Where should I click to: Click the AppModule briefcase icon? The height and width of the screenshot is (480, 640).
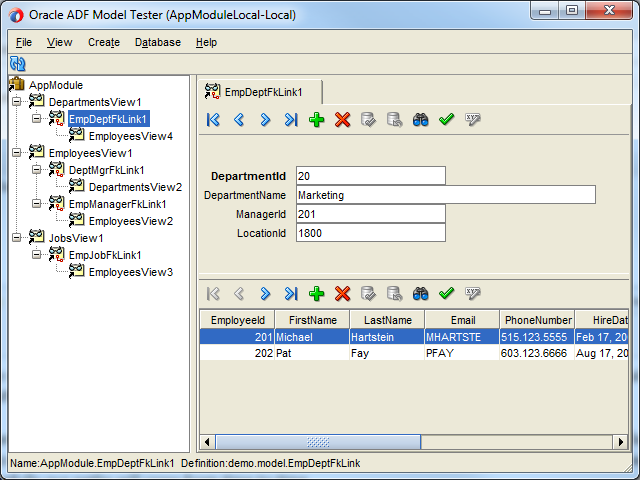click(x=17, y=84)
